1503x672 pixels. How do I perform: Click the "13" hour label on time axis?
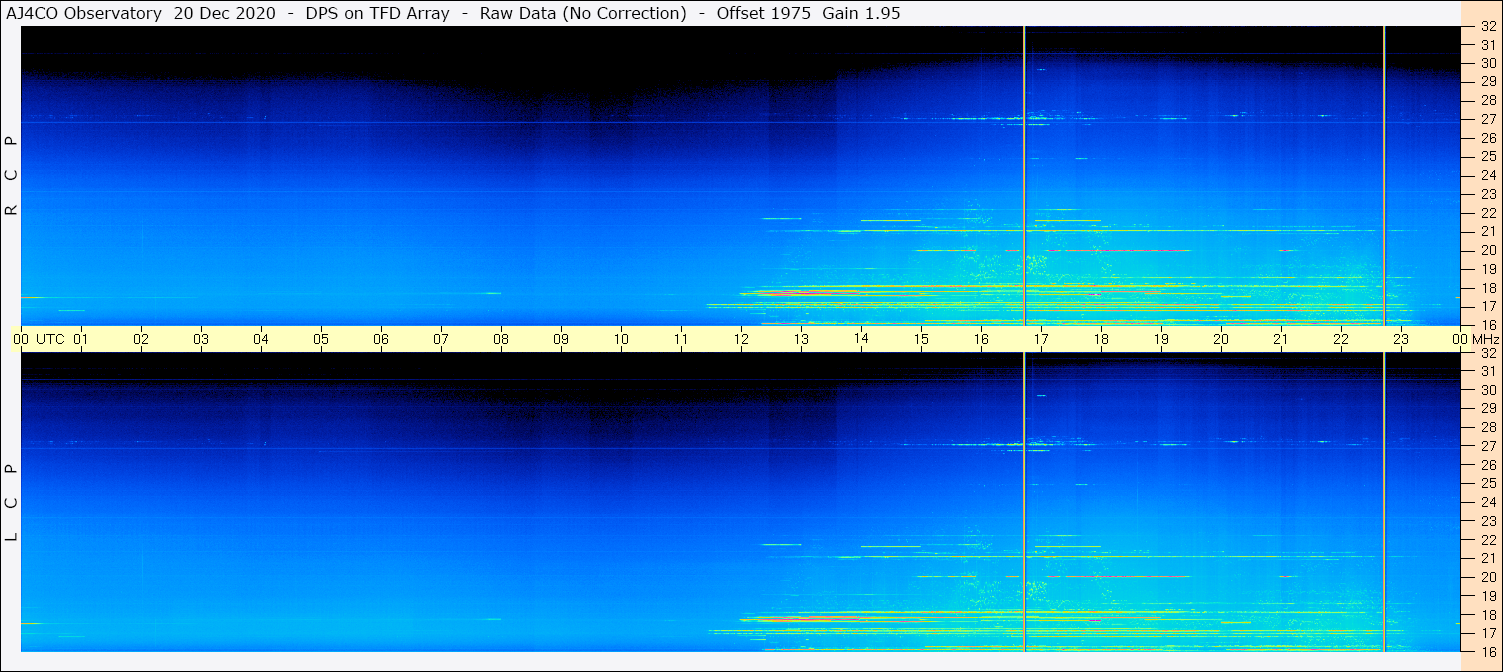coord(801,339)
